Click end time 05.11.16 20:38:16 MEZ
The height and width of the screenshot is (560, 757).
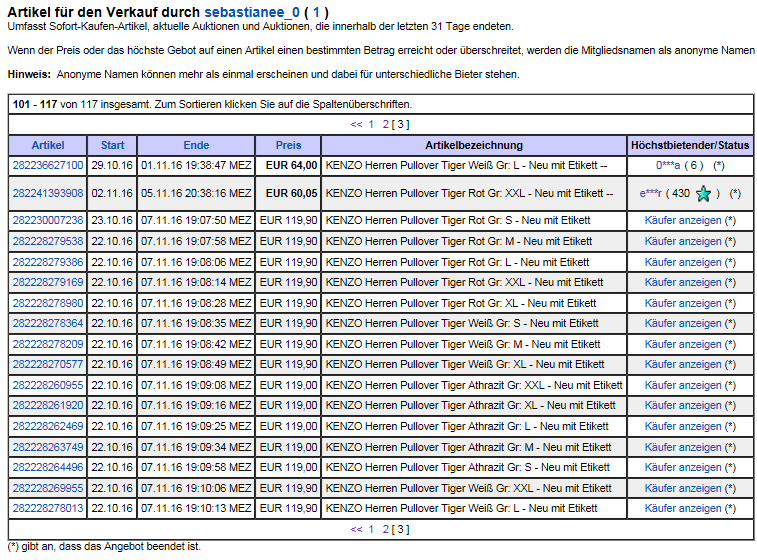click(196, 194)
